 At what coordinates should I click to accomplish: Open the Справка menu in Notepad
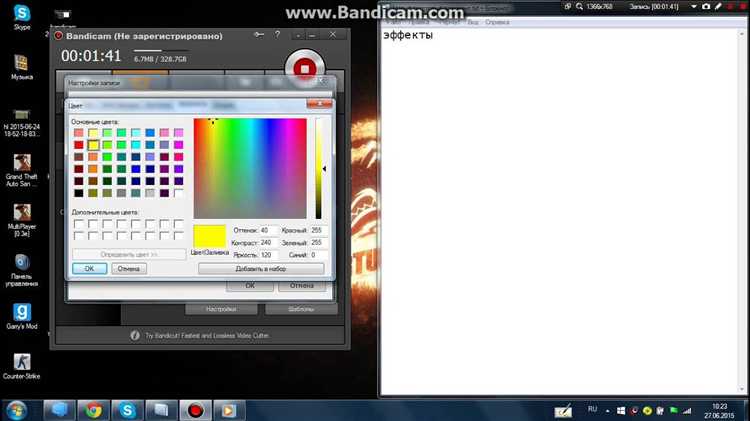[x=496, y=21]
